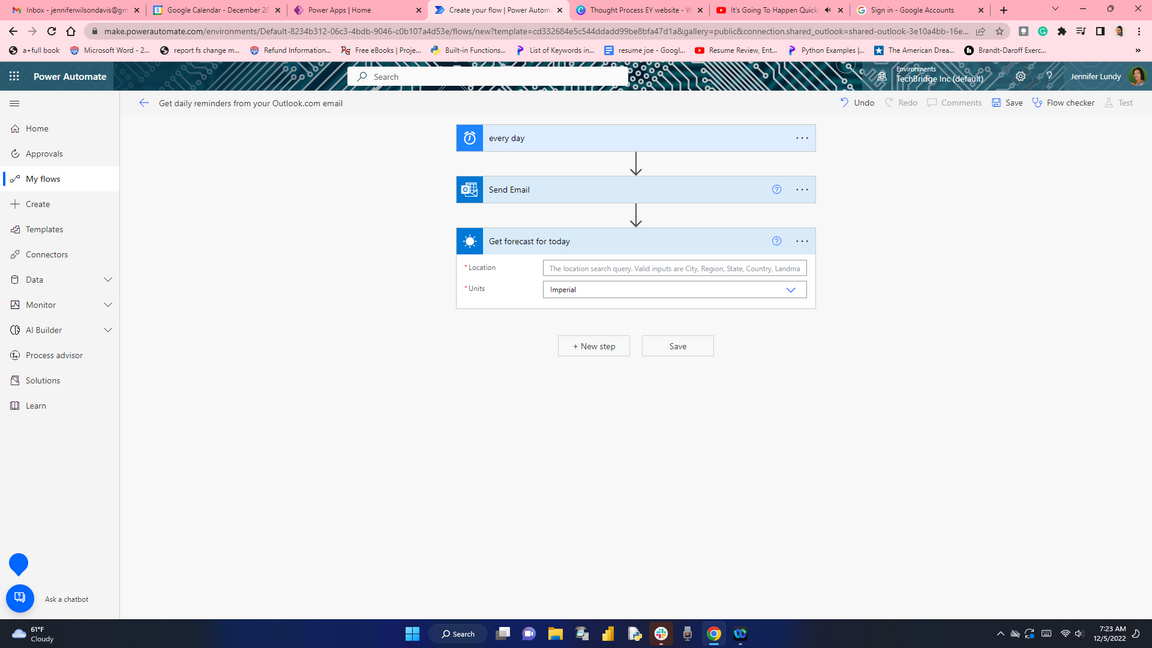Image resolution: width=1152 pixels, height=648 pixels.
Task: Open the Send Email Outlook icon
Action: pos(469,190)
